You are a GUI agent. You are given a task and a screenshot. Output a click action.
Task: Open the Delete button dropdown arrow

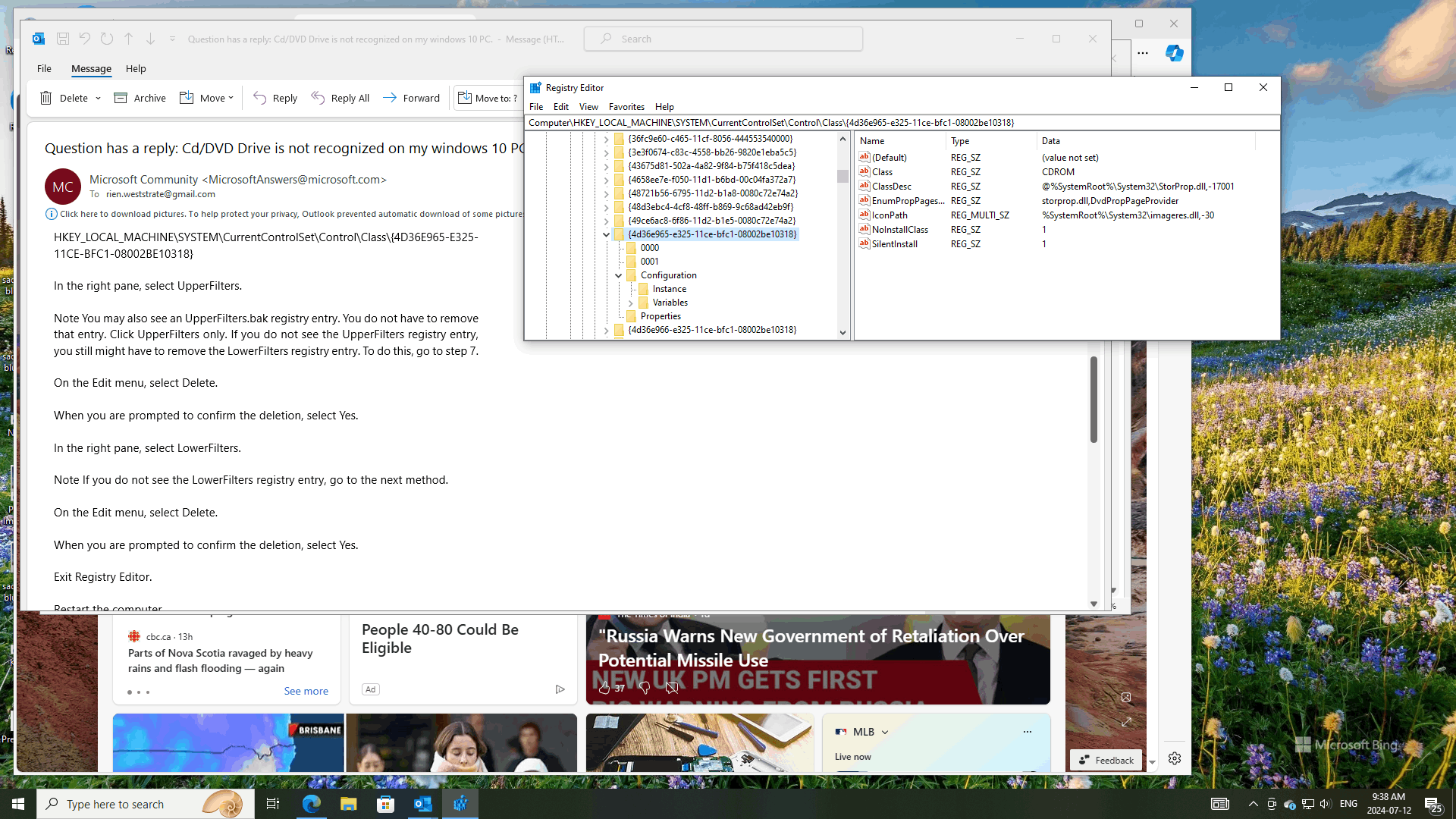click(x=99, y=98)
